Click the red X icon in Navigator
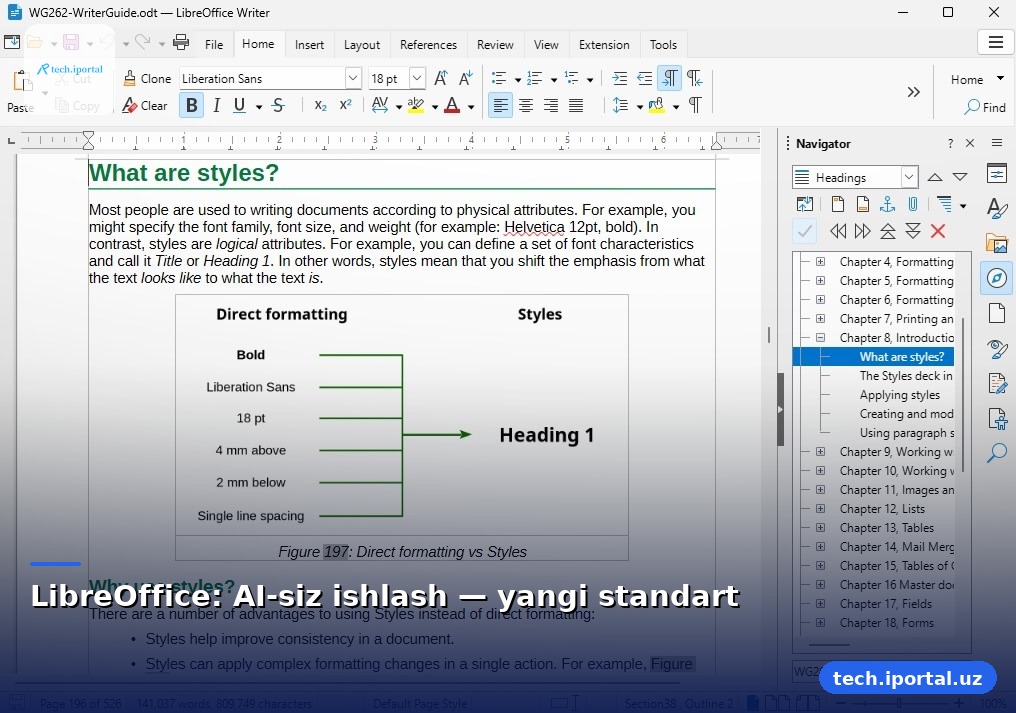The width and height of the screenshot is (1016, 713). [x=938, y=231]
